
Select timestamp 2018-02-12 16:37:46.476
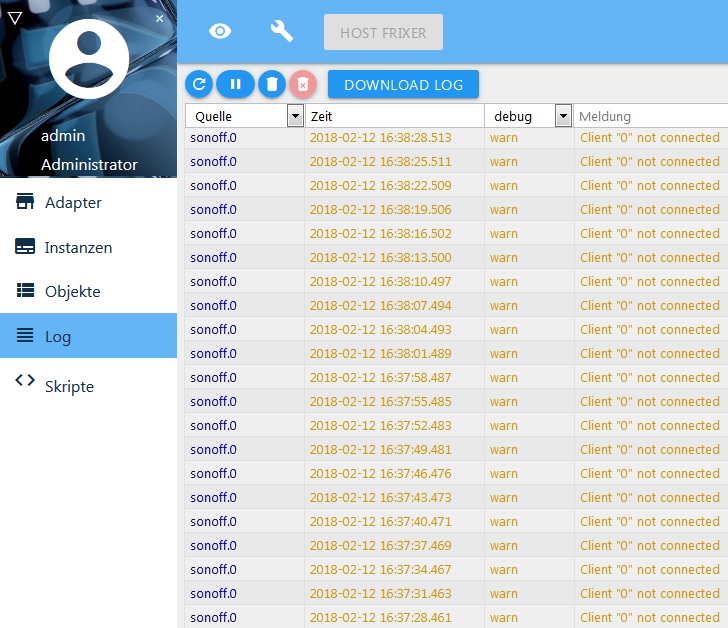(x=380, y=473)
